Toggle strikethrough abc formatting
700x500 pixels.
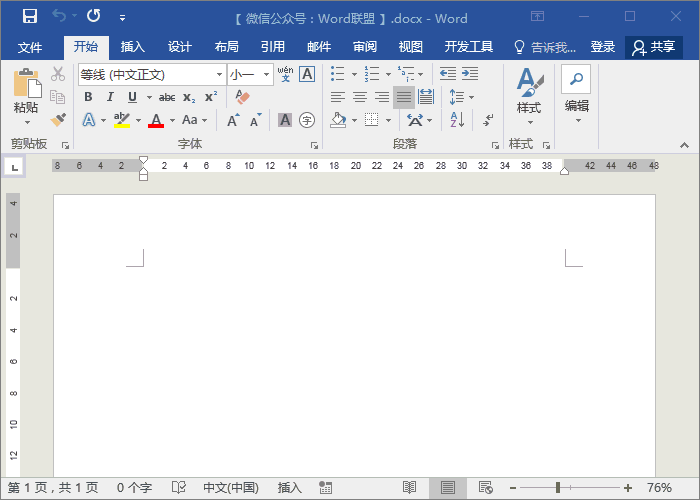[167, 97]
